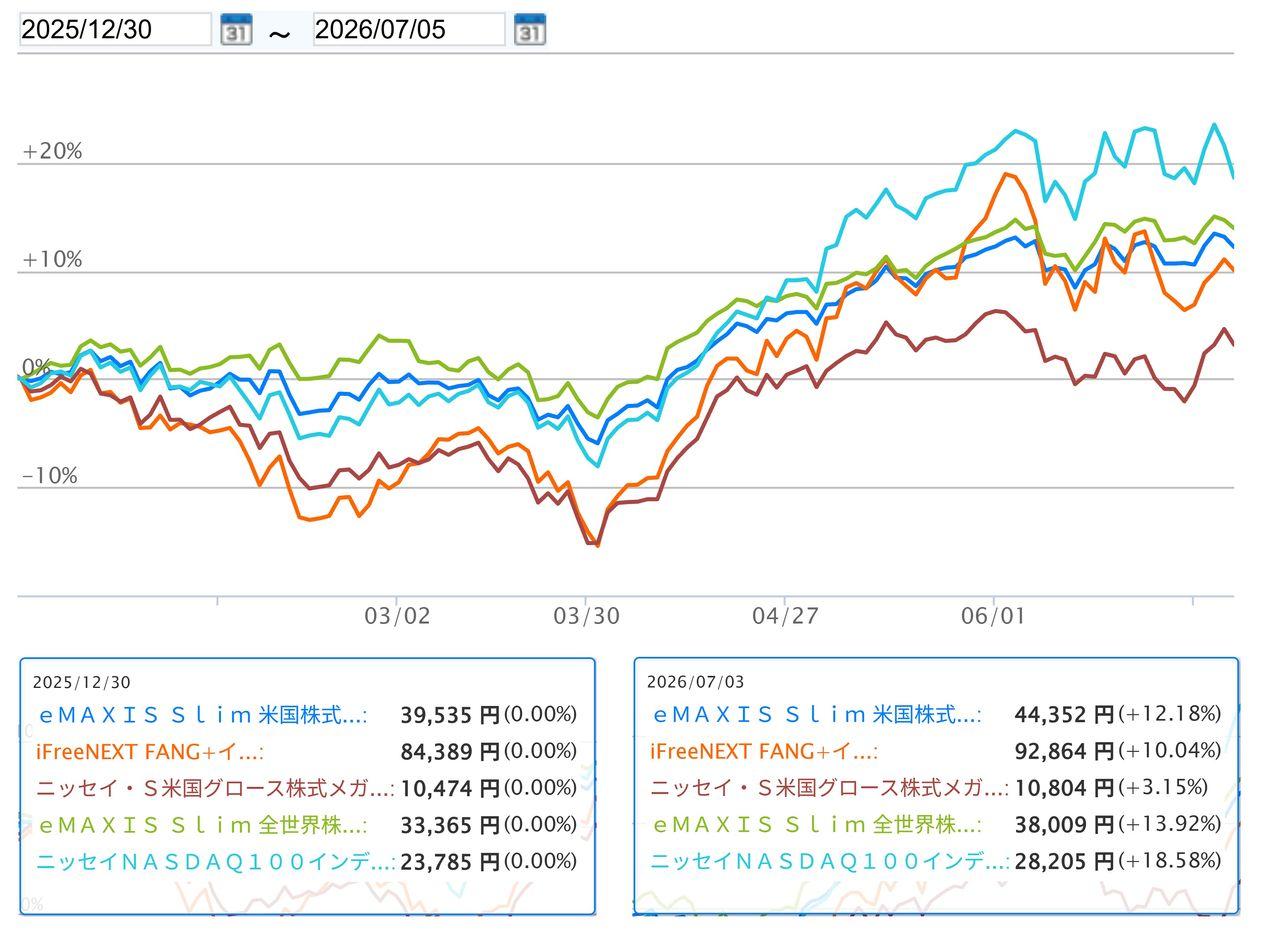Screen dimensions: 1280x947
Task: Select iFreeNEXT FANG+ in left legend
Action: (149, 751)
